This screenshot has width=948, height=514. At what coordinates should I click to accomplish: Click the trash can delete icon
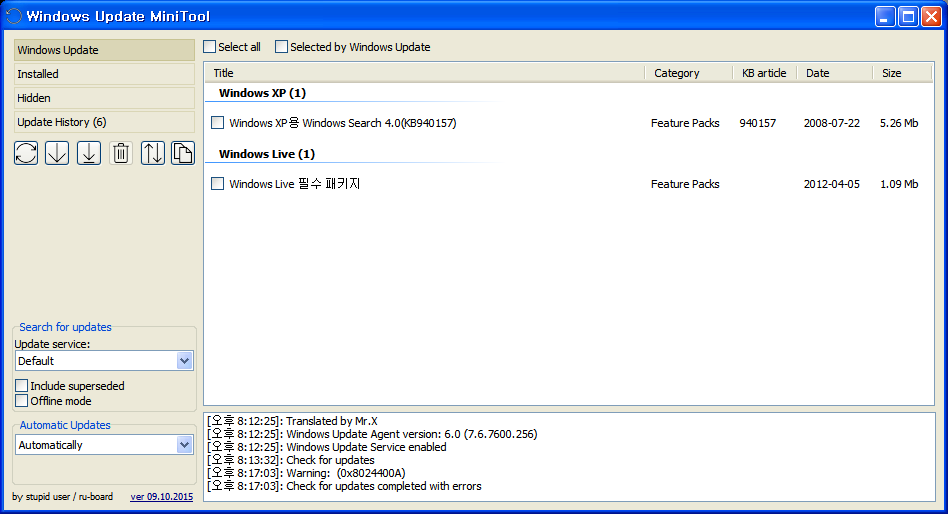[121, 153]
